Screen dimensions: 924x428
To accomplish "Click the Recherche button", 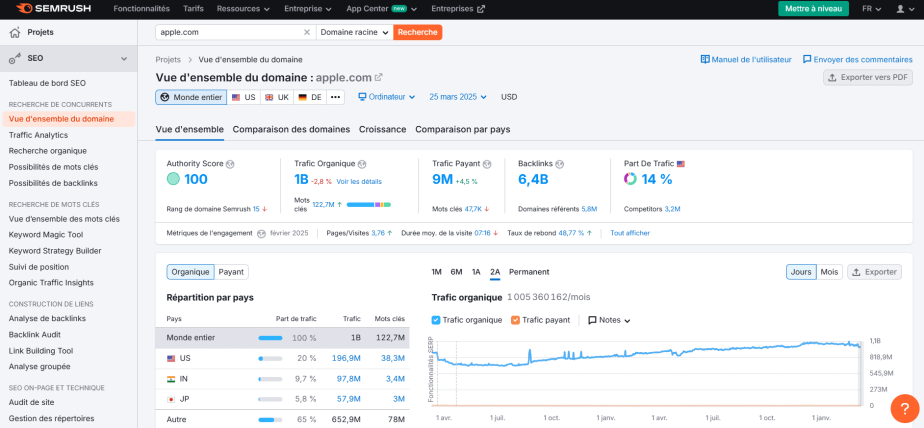I will coord(418,32).
